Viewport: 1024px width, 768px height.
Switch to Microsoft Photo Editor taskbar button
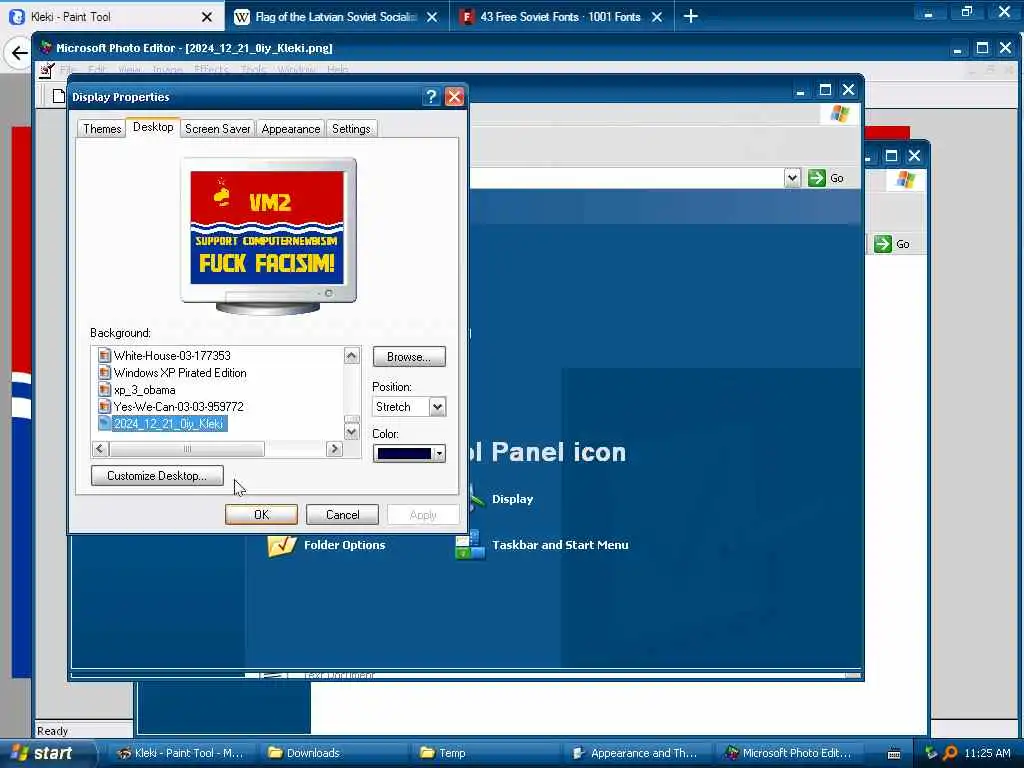pos(788,753)
